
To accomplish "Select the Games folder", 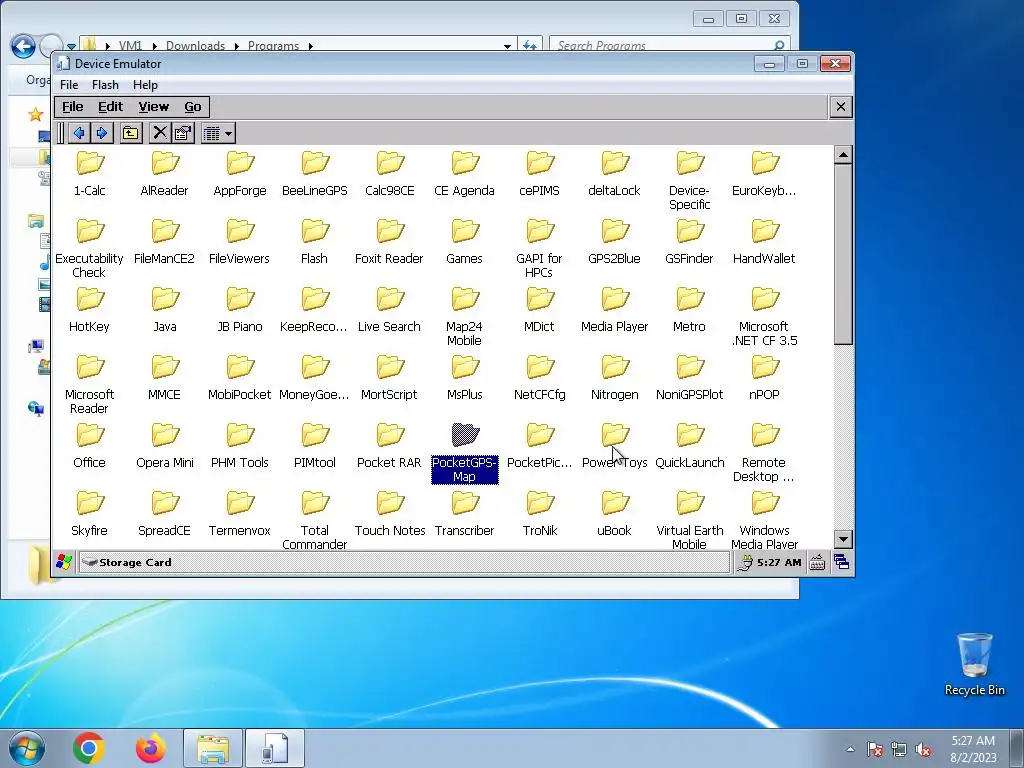I will coord(464,241).
